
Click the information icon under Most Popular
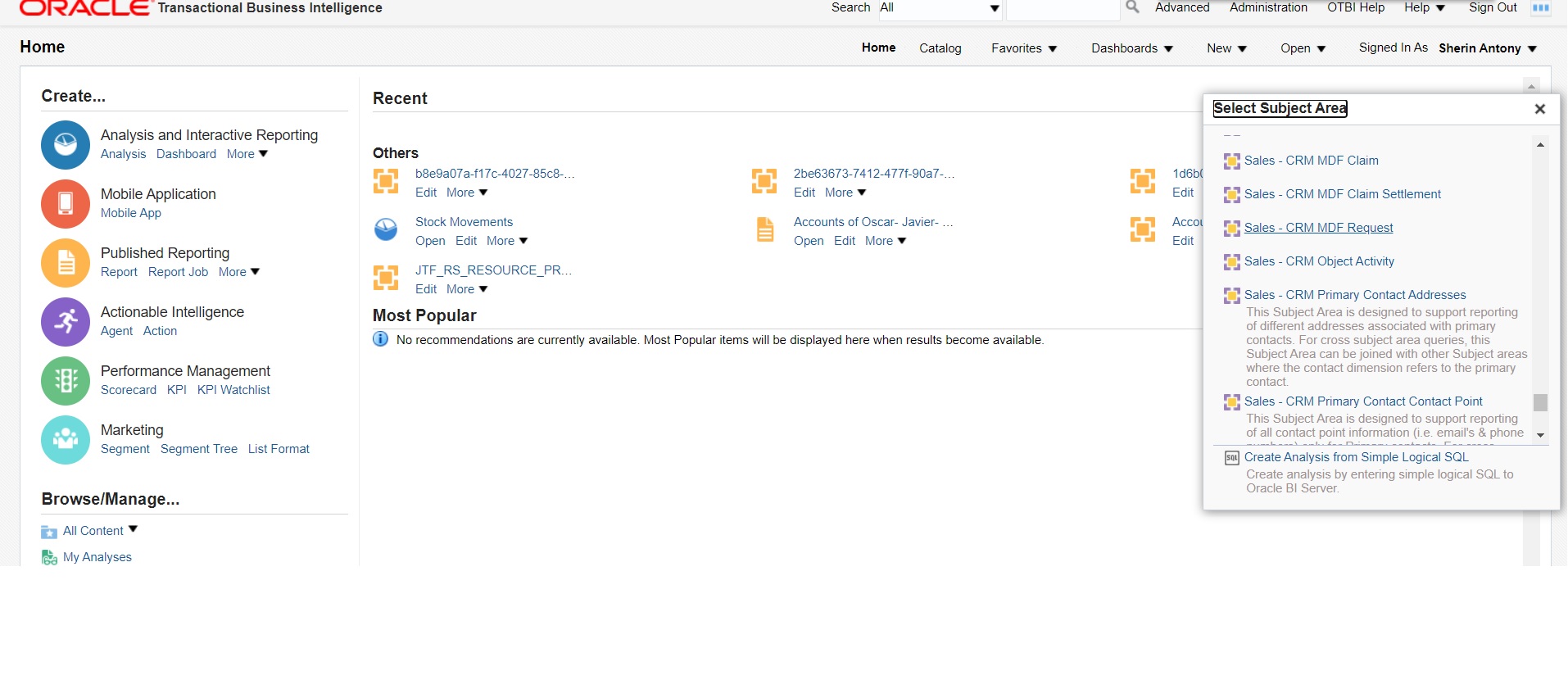(381, 339)
